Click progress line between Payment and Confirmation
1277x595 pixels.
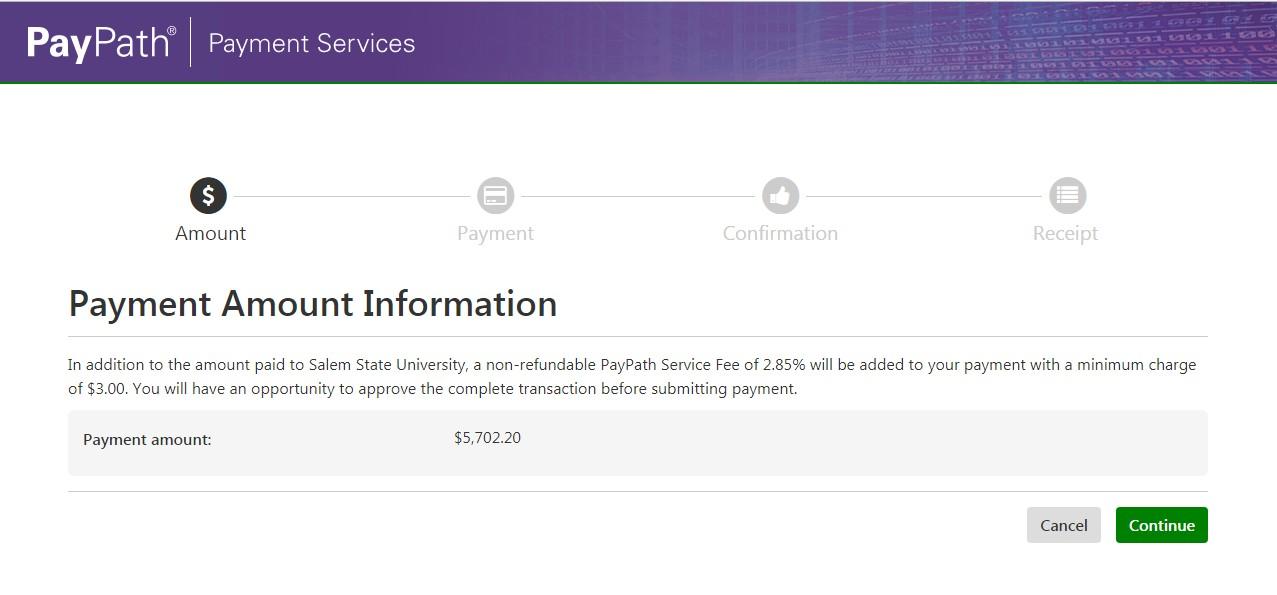637,196
